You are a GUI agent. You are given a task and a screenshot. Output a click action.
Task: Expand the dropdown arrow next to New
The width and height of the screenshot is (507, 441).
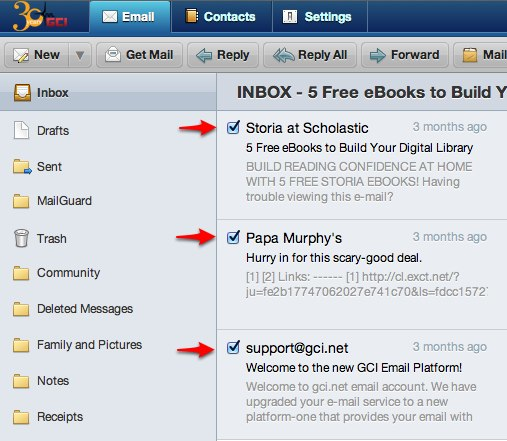tap(80, 55)
